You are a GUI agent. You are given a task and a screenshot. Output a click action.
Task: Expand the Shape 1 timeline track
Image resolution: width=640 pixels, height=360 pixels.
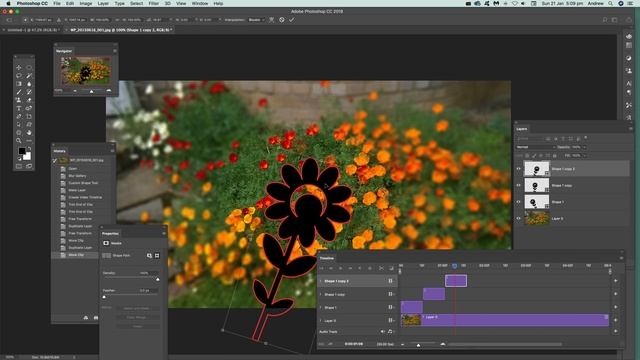pyautogui.click(x=321, y=307)
